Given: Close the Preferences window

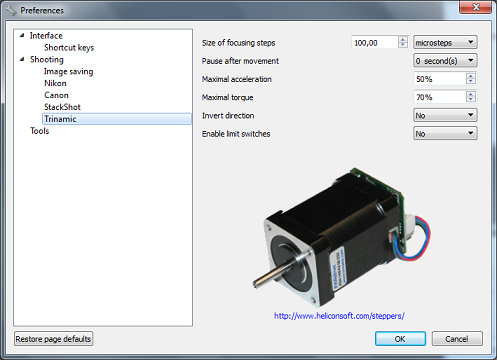Looking at the screenshot, I should coord(475,7).
